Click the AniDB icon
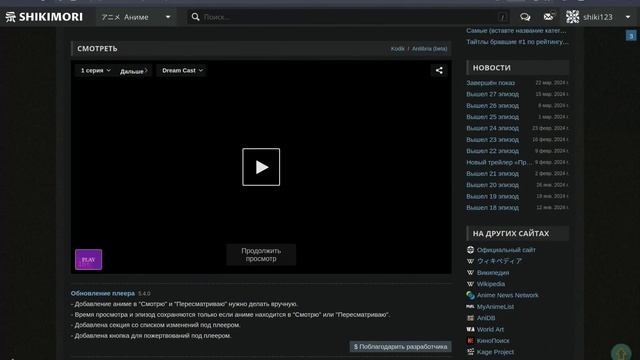 pyautogui.click(x=470, y=318)
